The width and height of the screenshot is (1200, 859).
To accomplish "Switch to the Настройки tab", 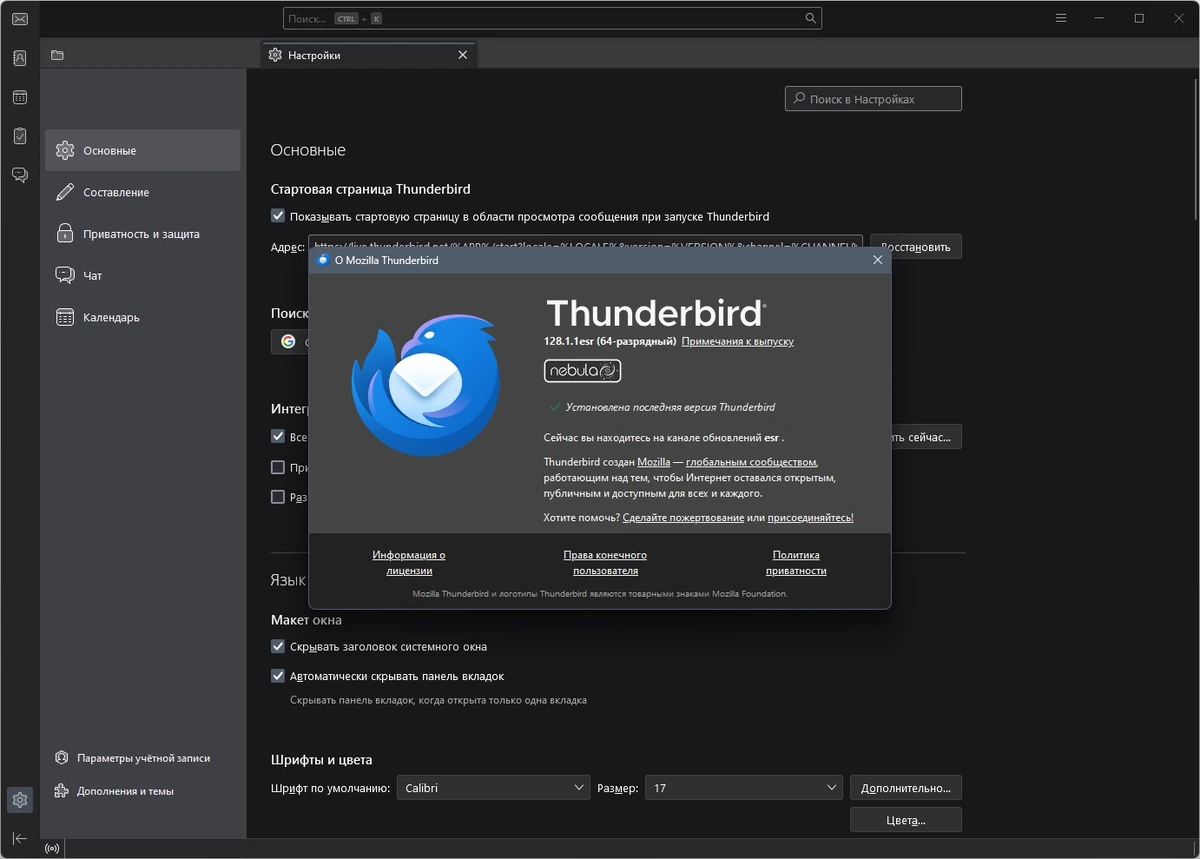I will [369, 55].
